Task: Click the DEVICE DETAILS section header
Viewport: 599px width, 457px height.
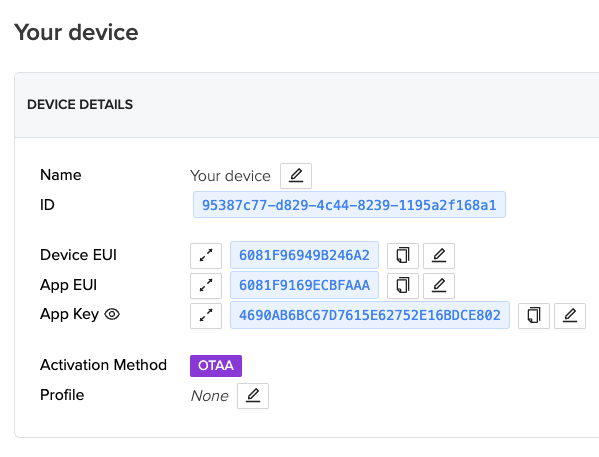Action: 80,105
